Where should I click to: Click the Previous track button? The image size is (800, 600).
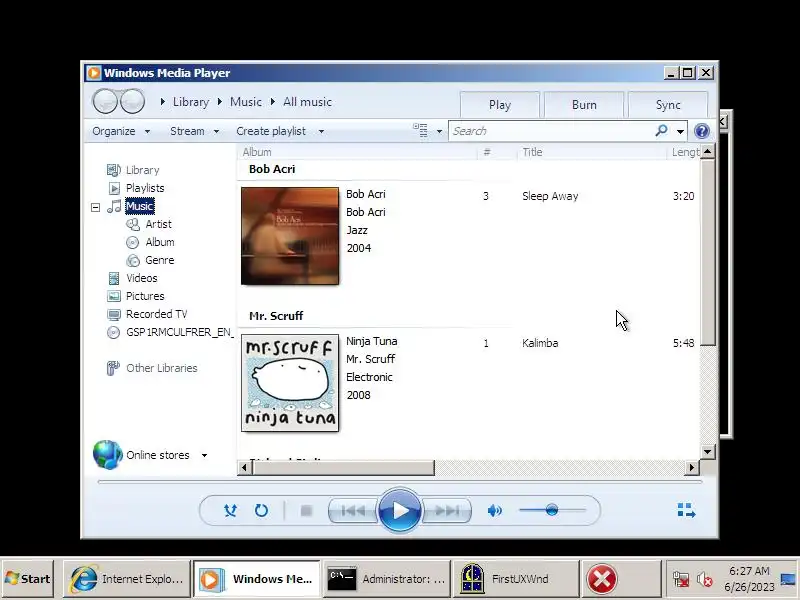(353, 510)
